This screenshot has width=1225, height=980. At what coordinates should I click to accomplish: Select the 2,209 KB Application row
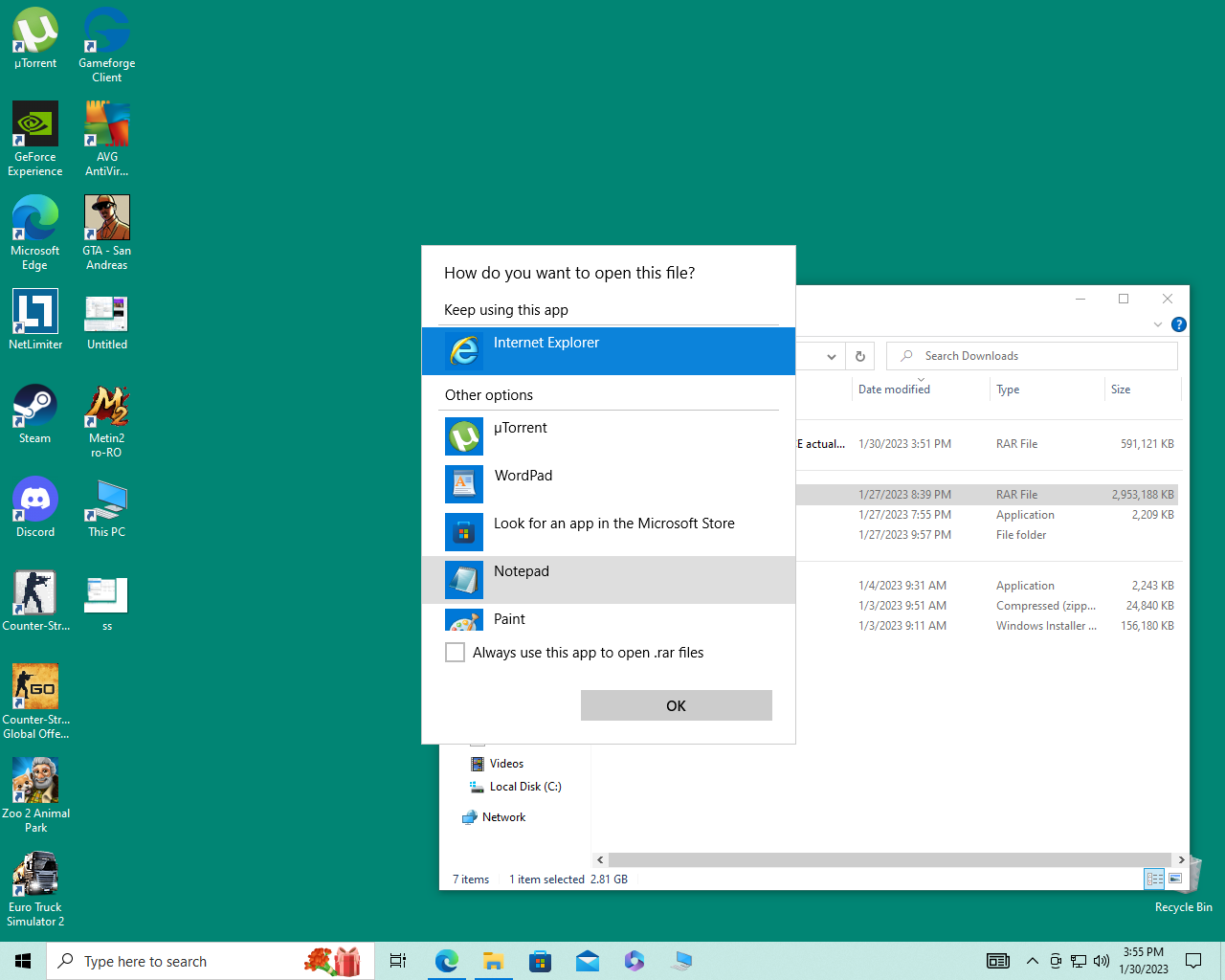coord(987,515)
